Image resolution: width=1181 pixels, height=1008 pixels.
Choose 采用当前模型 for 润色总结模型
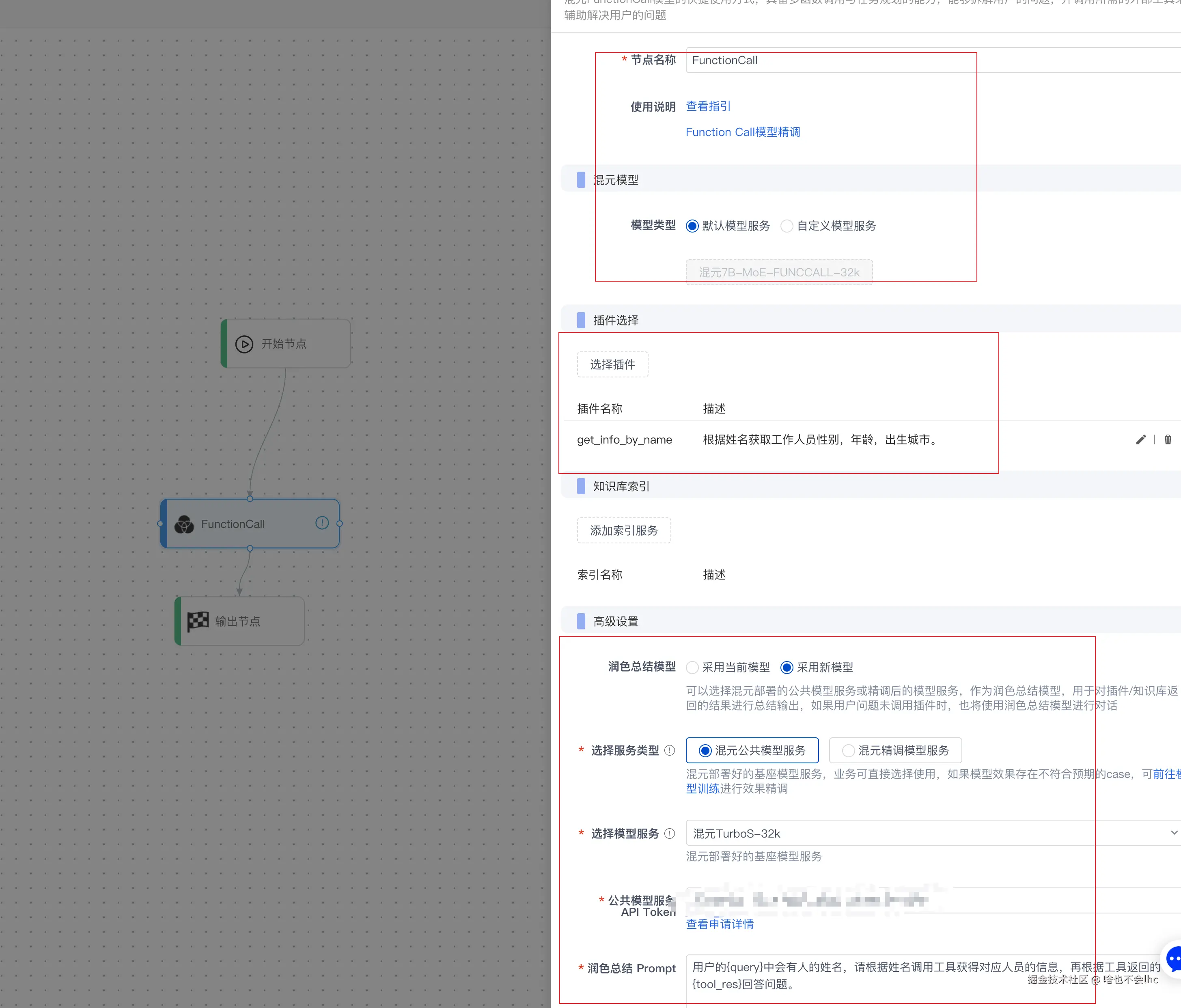tap(692, 667)
